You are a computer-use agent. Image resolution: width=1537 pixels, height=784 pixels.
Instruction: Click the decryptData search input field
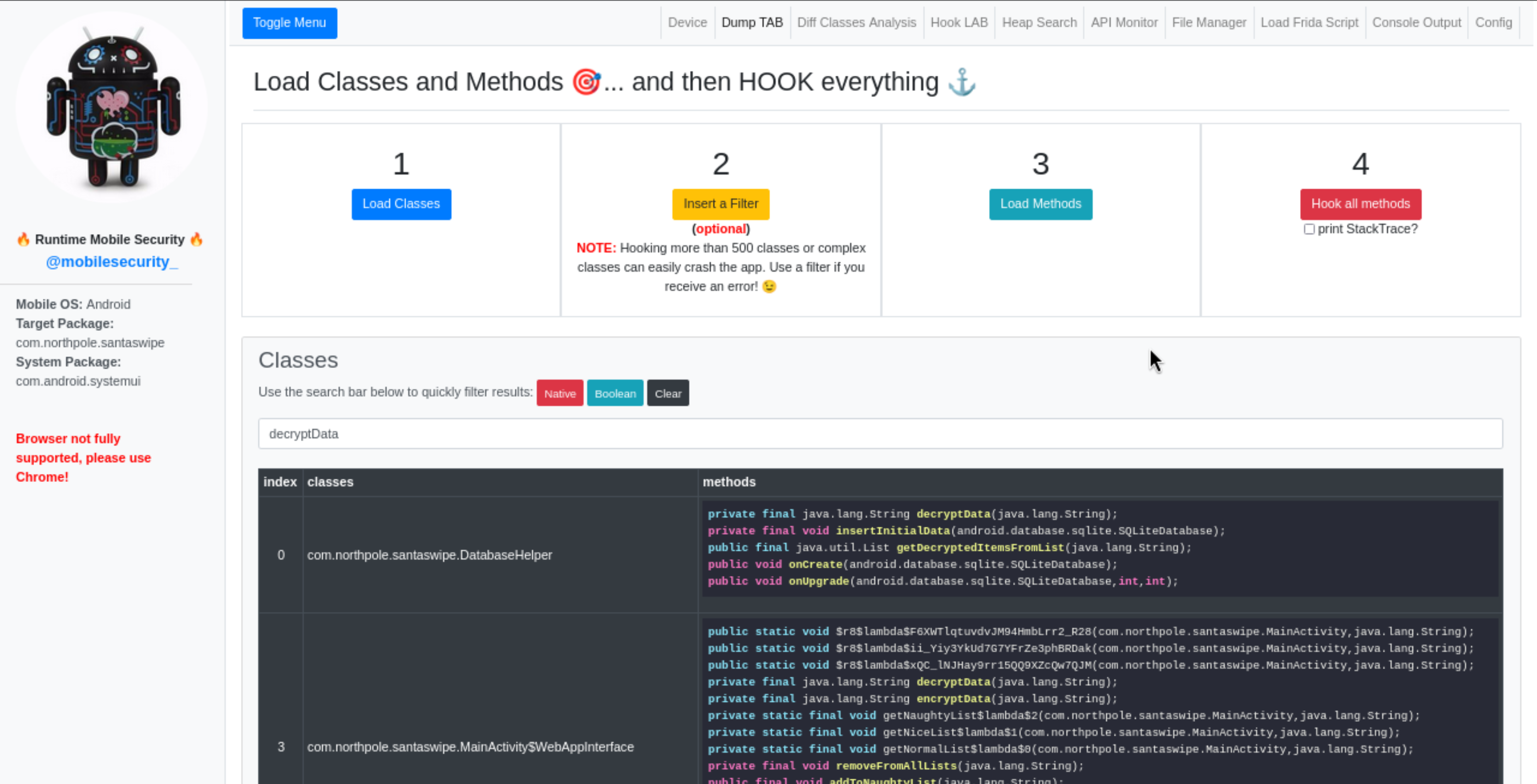[879, 434]
